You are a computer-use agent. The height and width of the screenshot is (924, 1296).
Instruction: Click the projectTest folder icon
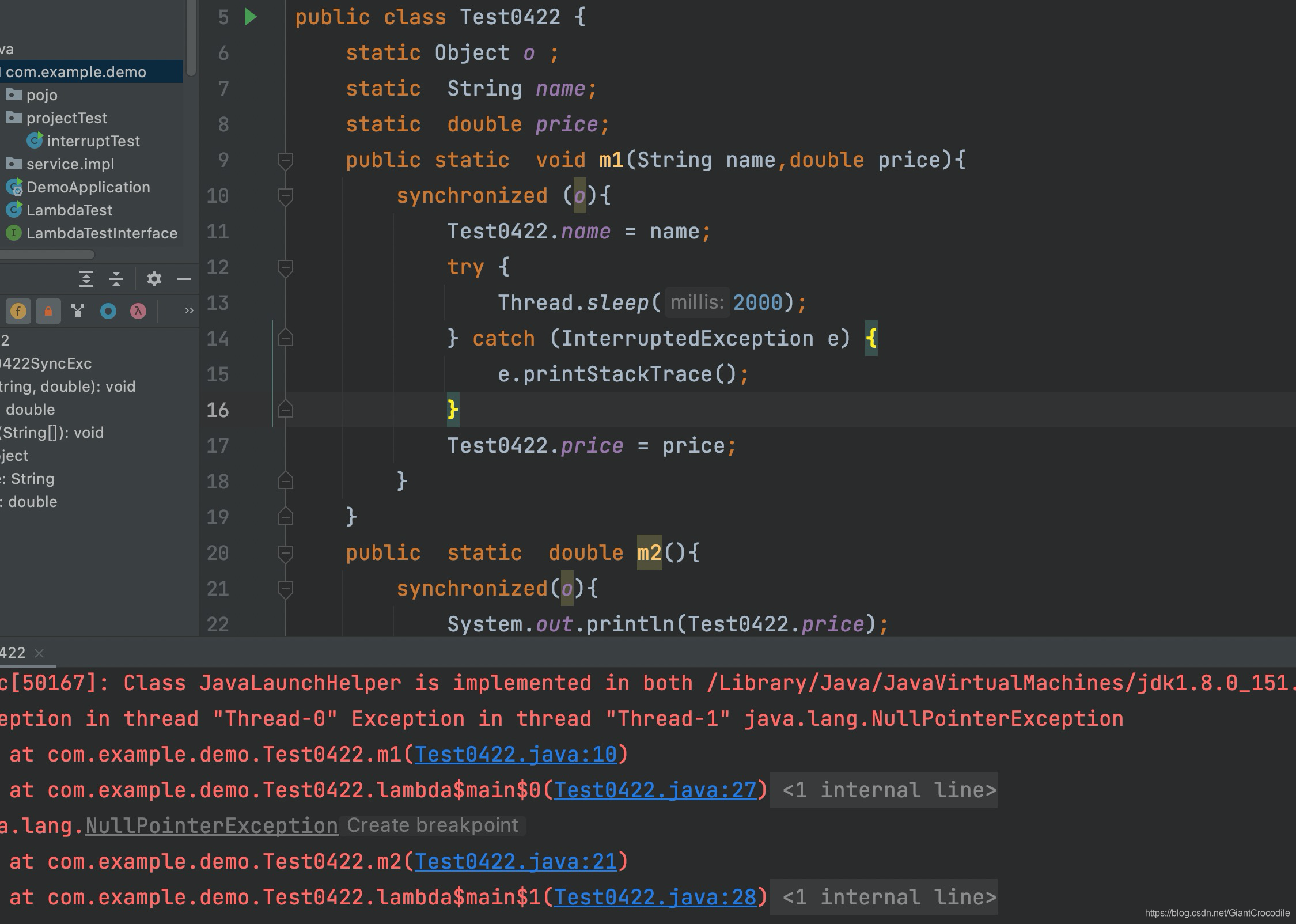click(x=14, y=118)
